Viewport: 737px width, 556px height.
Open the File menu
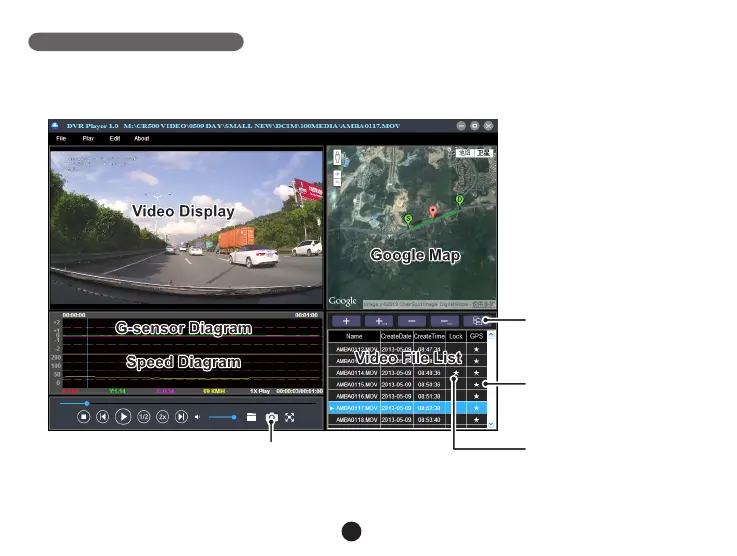[x=61, y=138]
